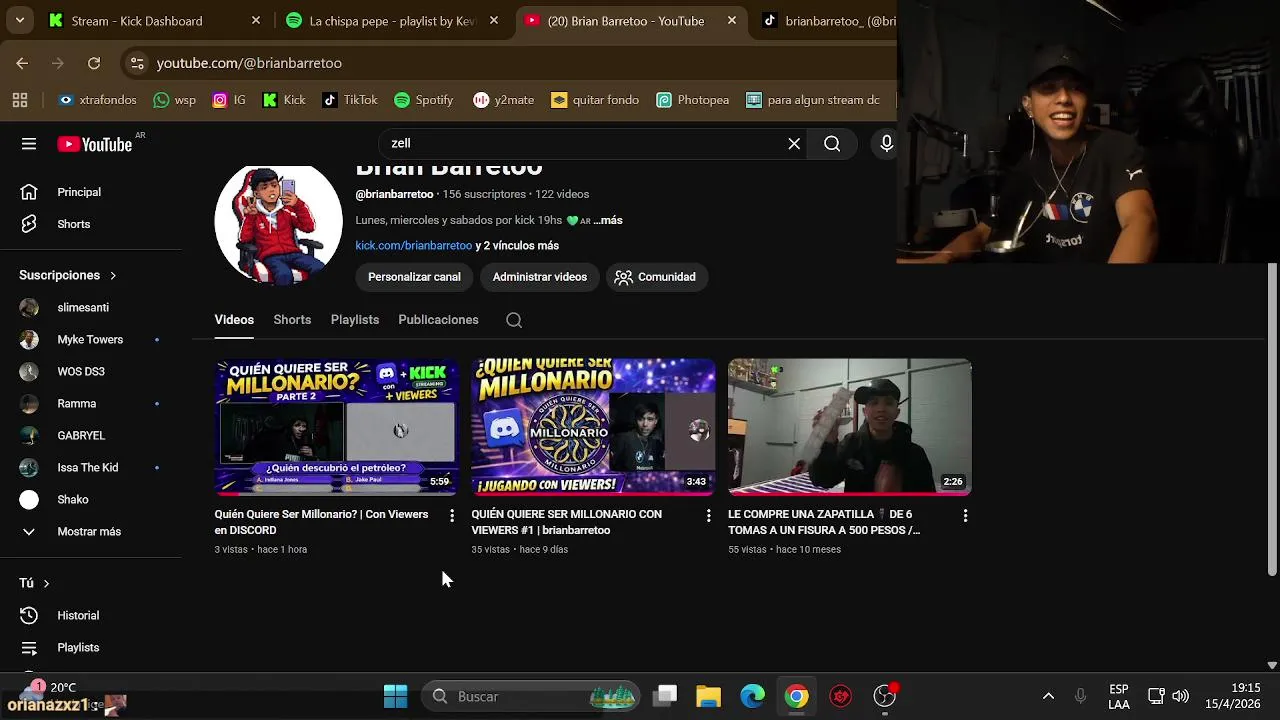Open File Explorer from taskbar

coord(708,696)
